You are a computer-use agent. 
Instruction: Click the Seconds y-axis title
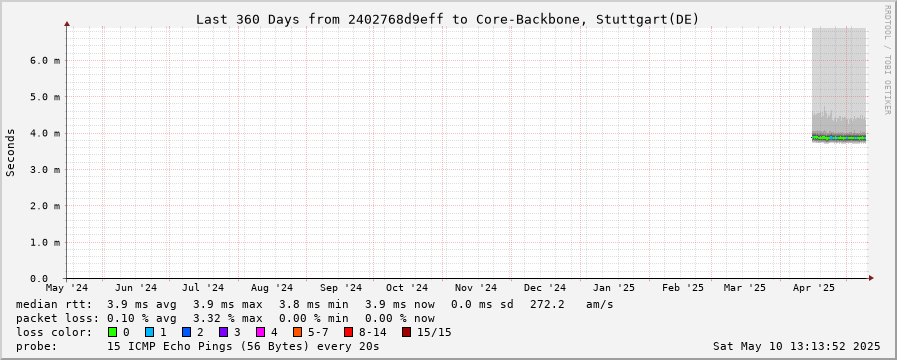(10, 152)
